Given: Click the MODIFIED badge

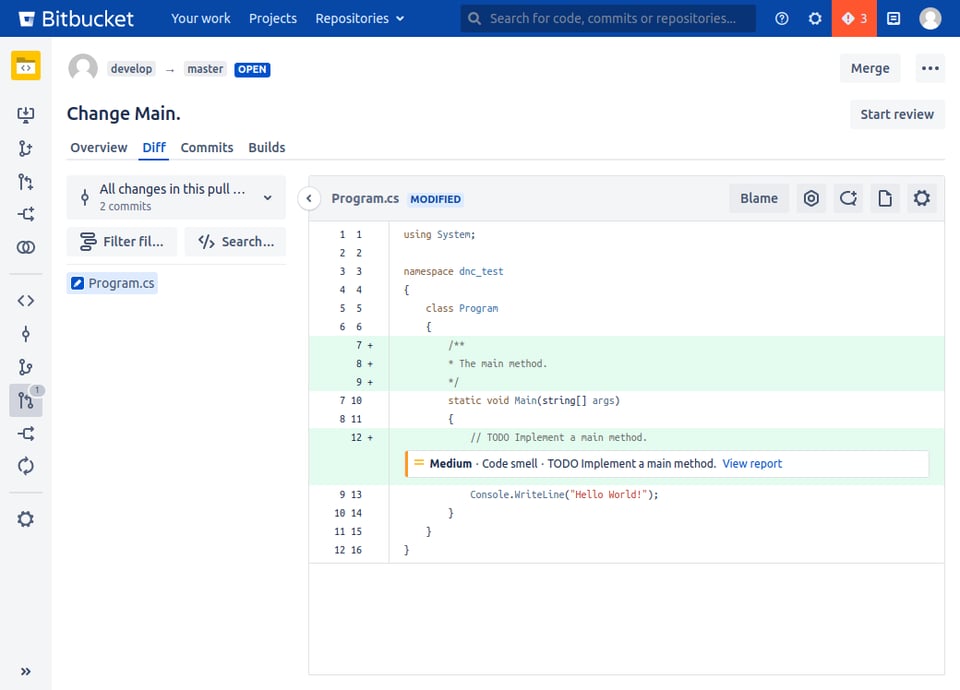Looking at the screenshot, I should coord(435,199).
